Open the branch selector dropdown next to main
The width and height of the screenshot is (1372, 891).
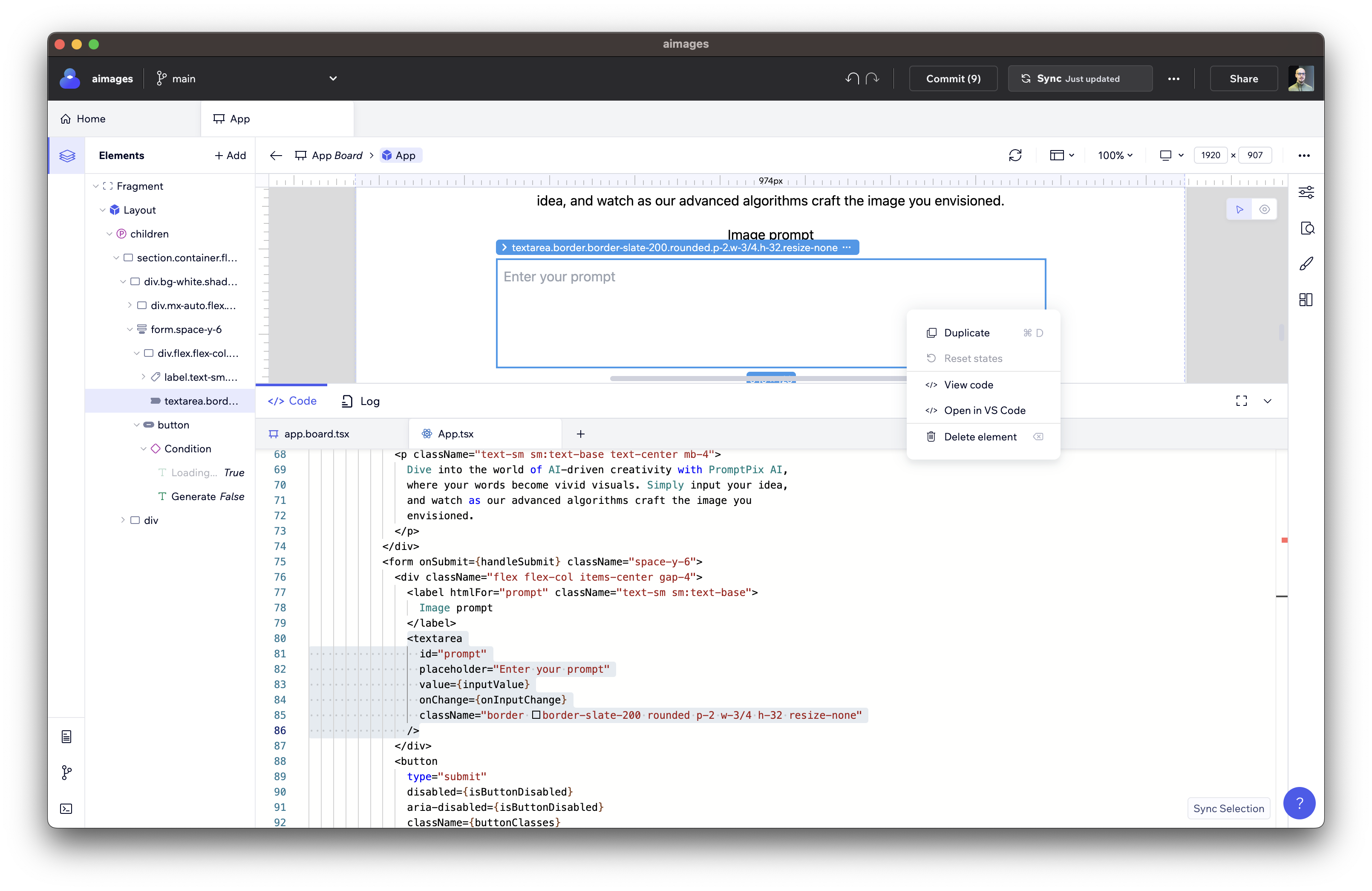333,78
